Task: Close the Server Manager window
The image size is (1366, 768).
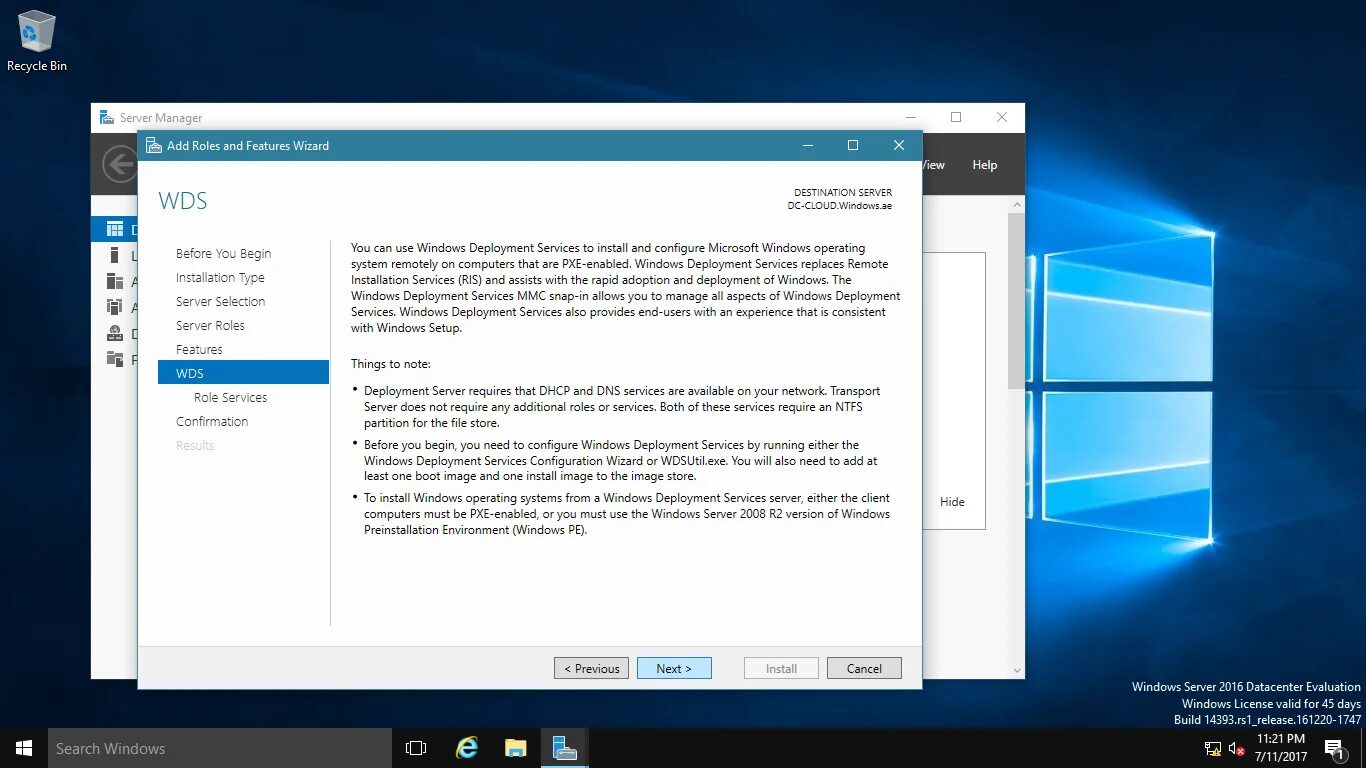Action: tap(1002, 117)
